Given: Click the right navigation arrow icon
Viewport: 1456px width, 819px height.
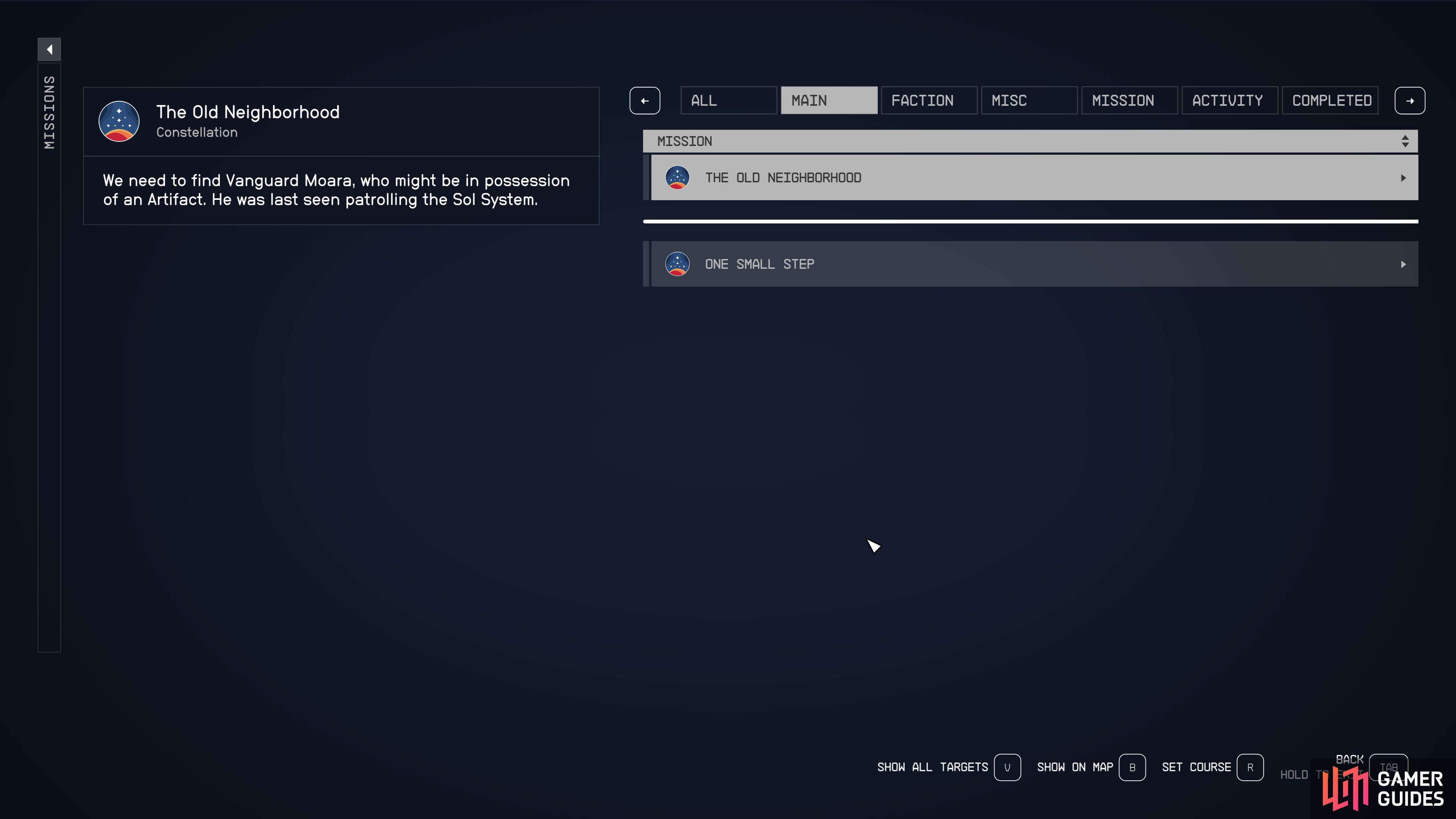Looking at the screenshot, I should click(x=1410, y=100).
